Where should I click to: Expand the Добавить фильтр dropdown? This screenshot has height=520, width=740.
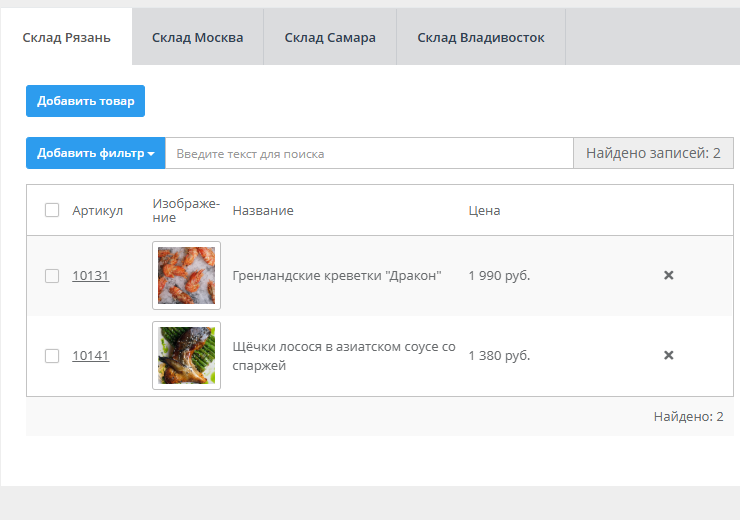[x=95, y=153]
